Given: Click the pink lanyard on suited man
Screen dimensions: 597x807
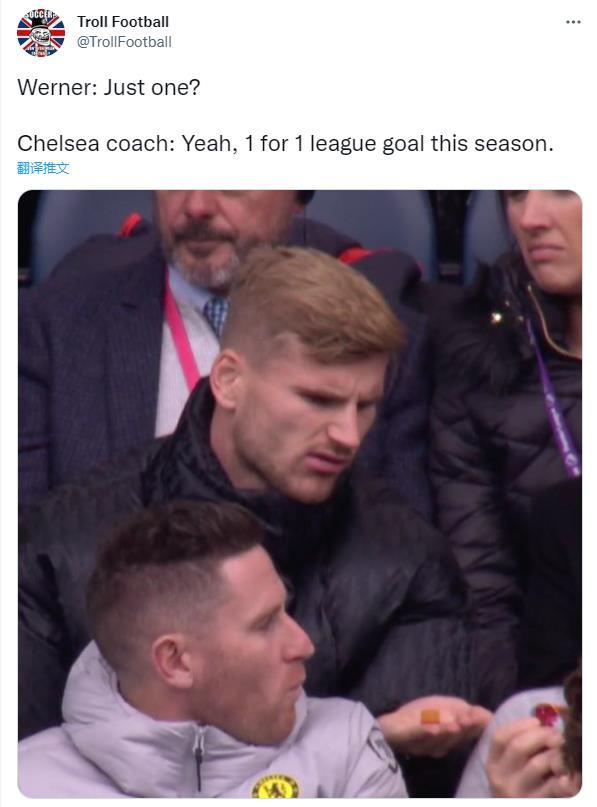Looking at the screenshot, I should click(182, 335).
